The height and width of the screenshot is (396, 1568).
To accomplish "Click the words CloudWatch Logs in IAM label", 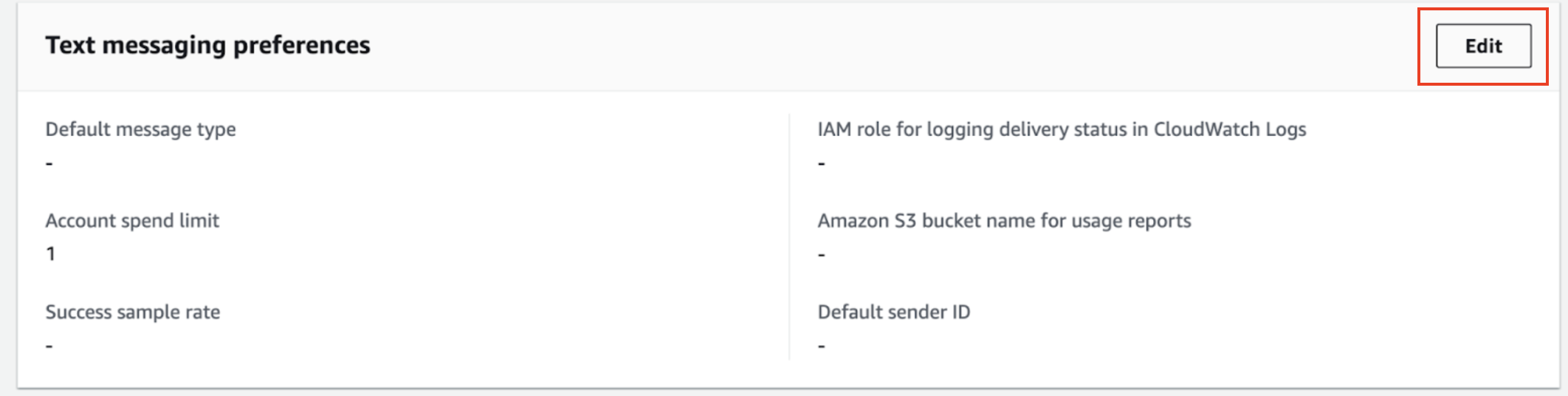I will pos(1229,129).
